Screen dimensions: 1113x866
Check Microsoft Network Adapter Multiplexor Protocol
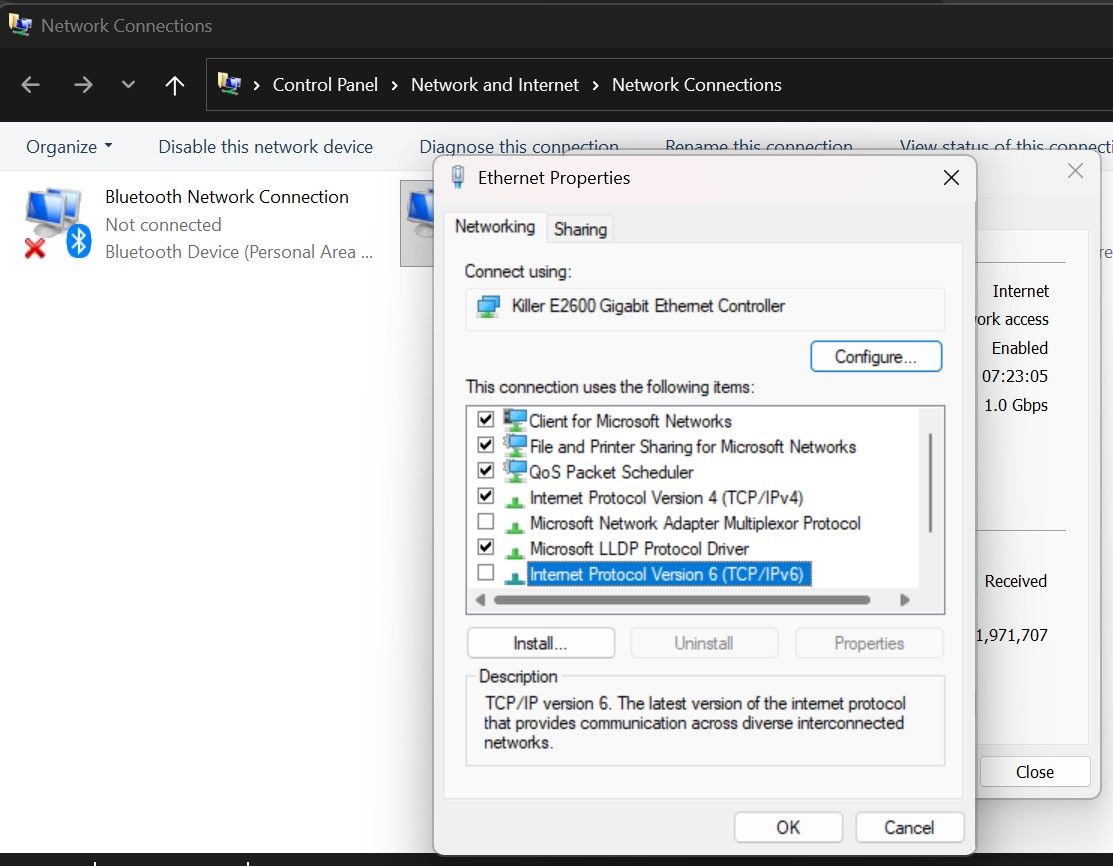point(486,522)
